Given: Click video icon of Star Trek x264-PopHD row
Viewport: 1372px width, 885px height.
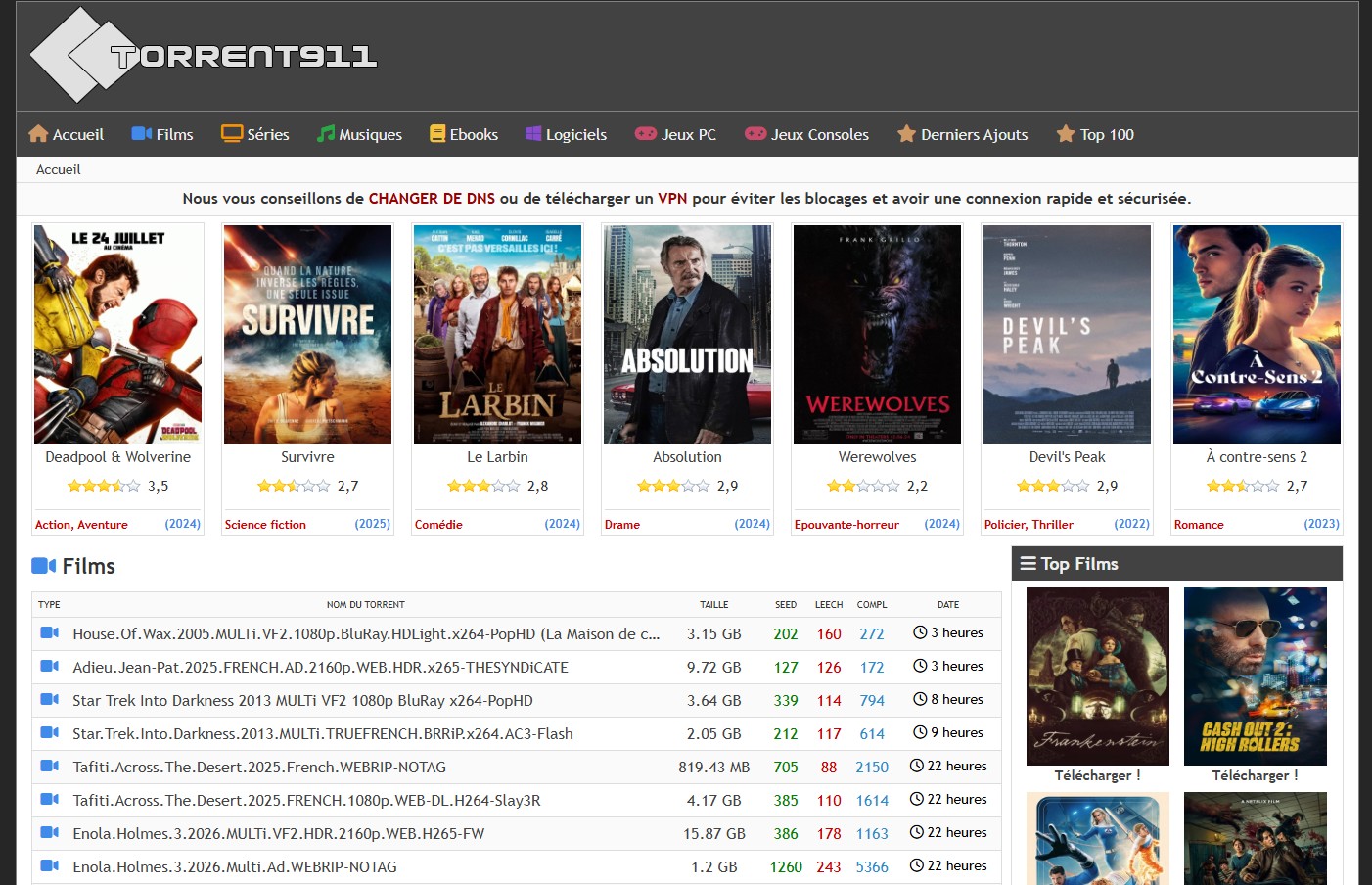Looking at the screenshot, I should 50,700.
